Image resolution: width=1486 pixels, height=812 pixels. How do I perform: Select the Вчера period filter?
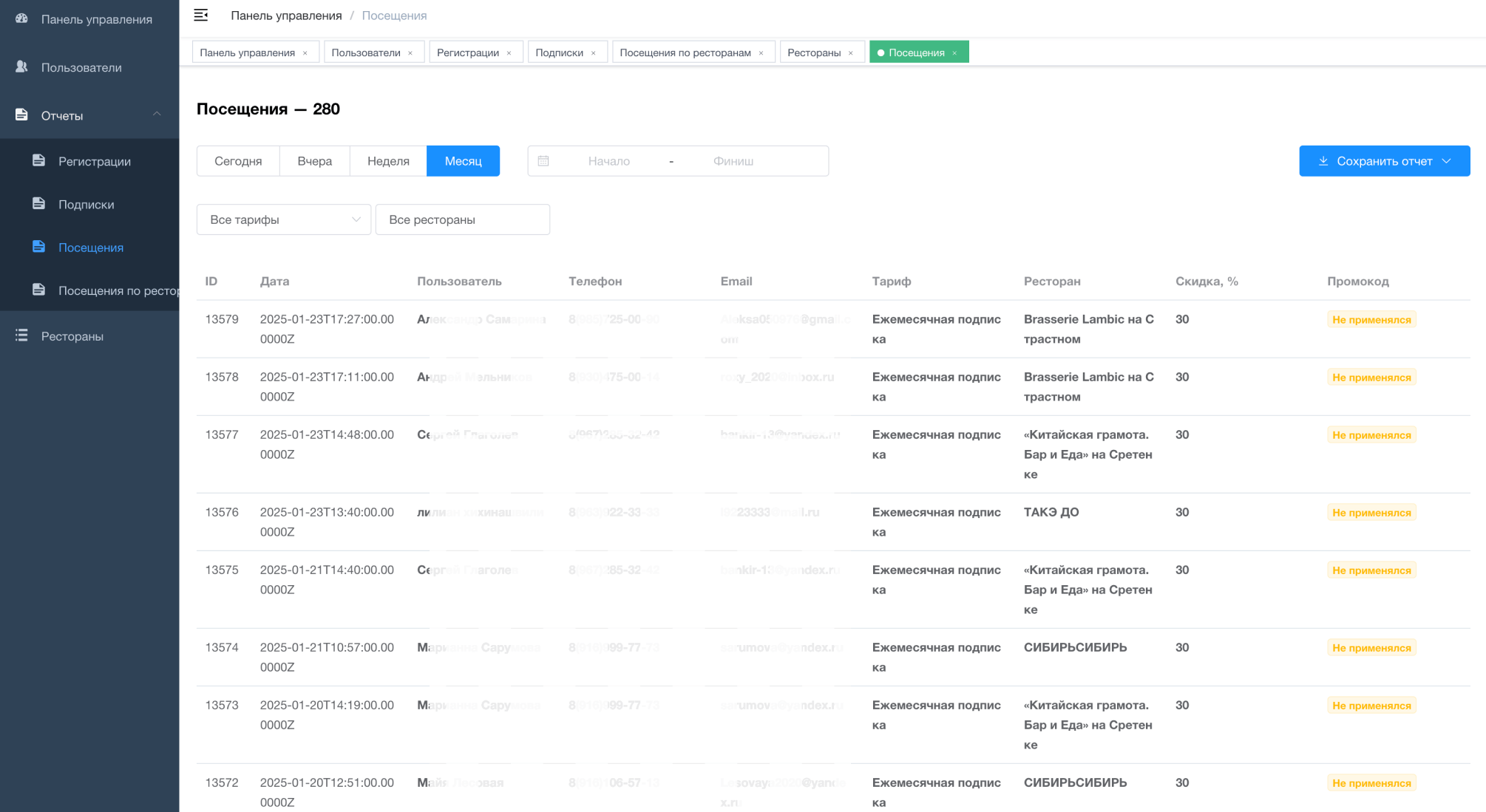pyautogui.click(x=314, y=160)
